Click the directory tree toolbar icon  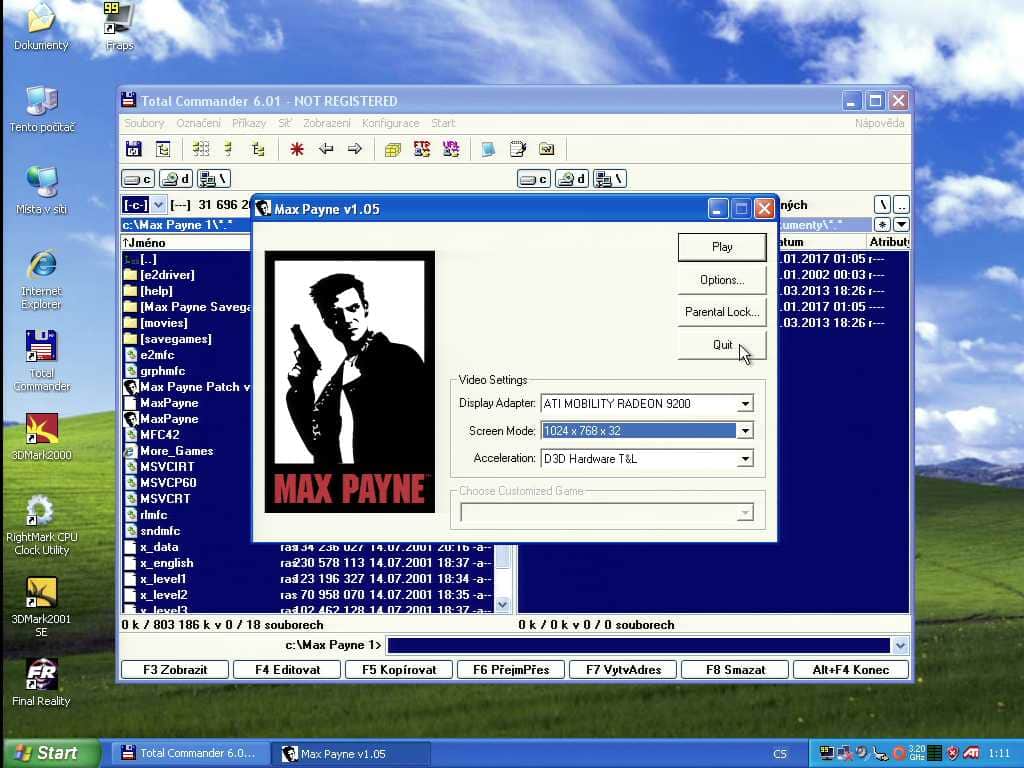[163, 149]
